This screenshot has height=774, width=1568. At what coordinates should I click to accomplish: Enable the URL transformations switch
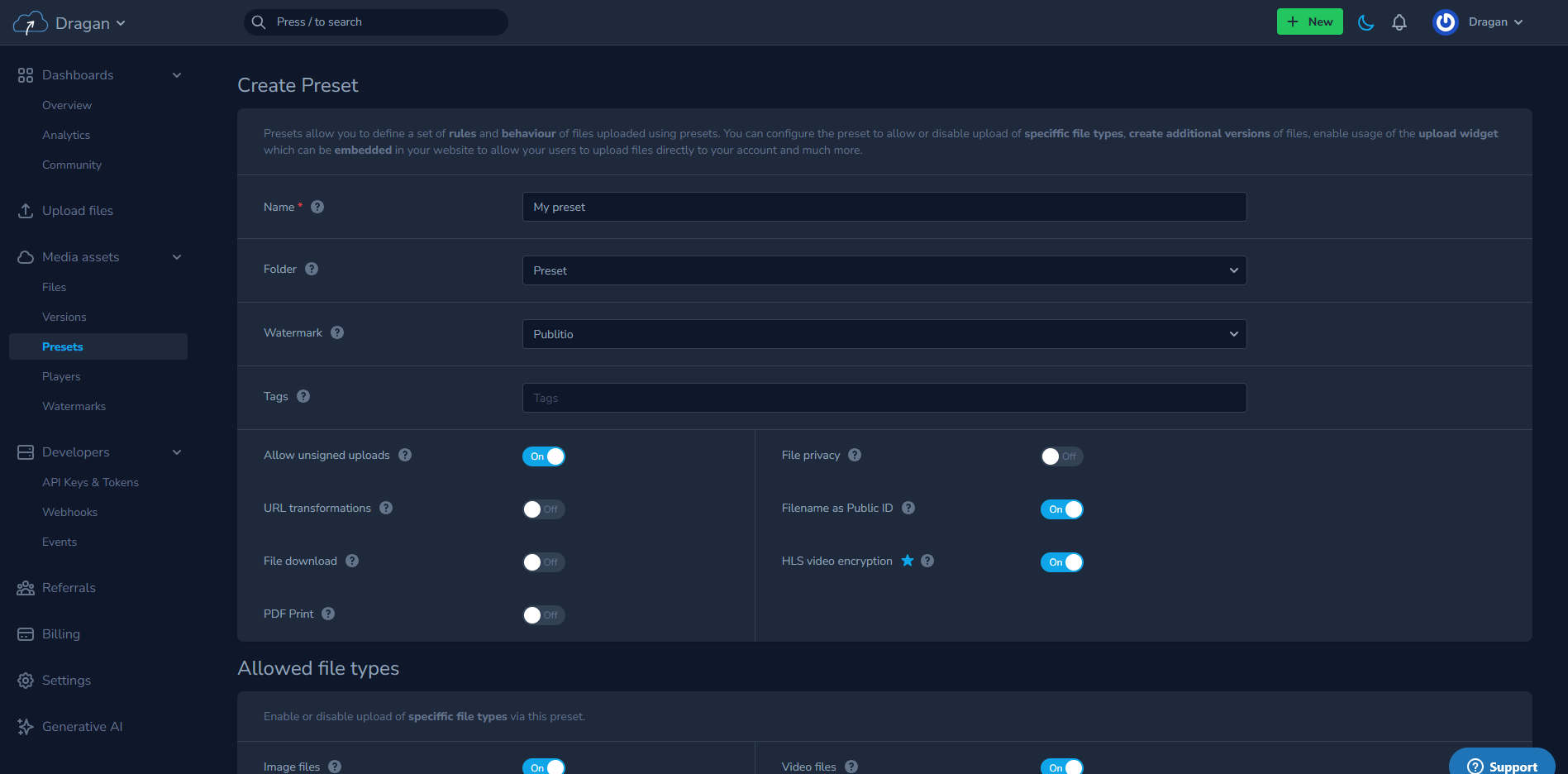[543, 509]
